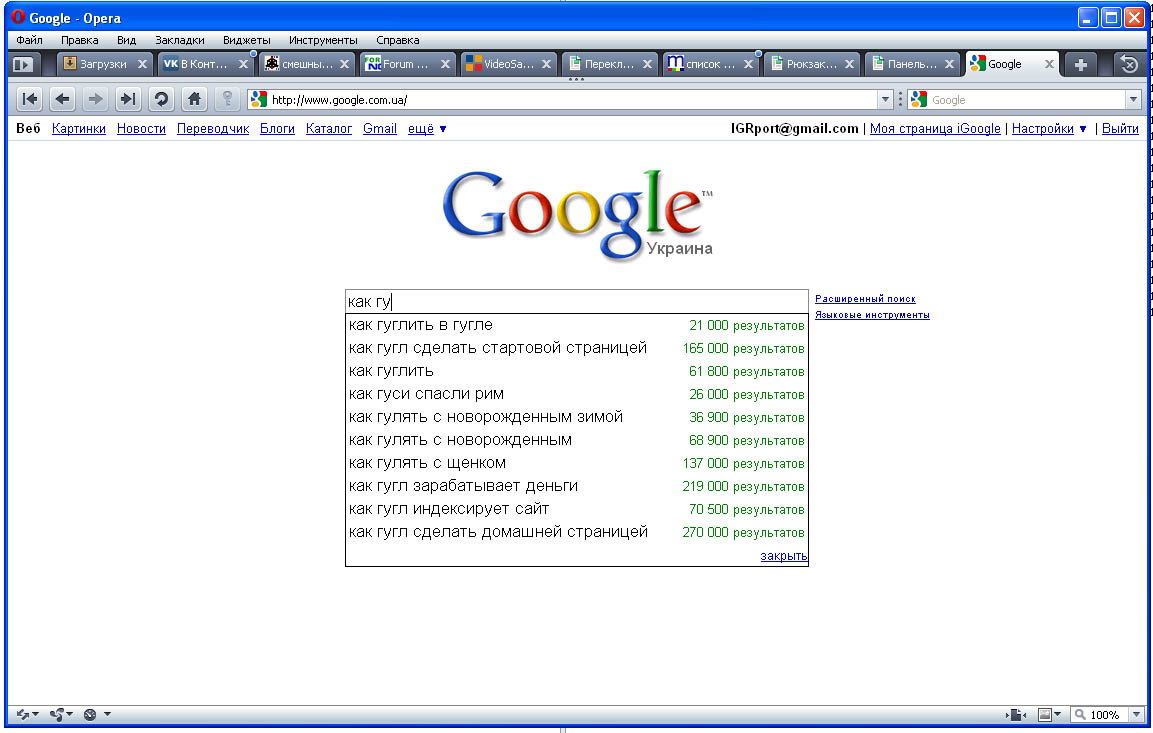Toggle the side panel button
The height and width of the screenshot is (733, 1153).
tap(22, 64)
